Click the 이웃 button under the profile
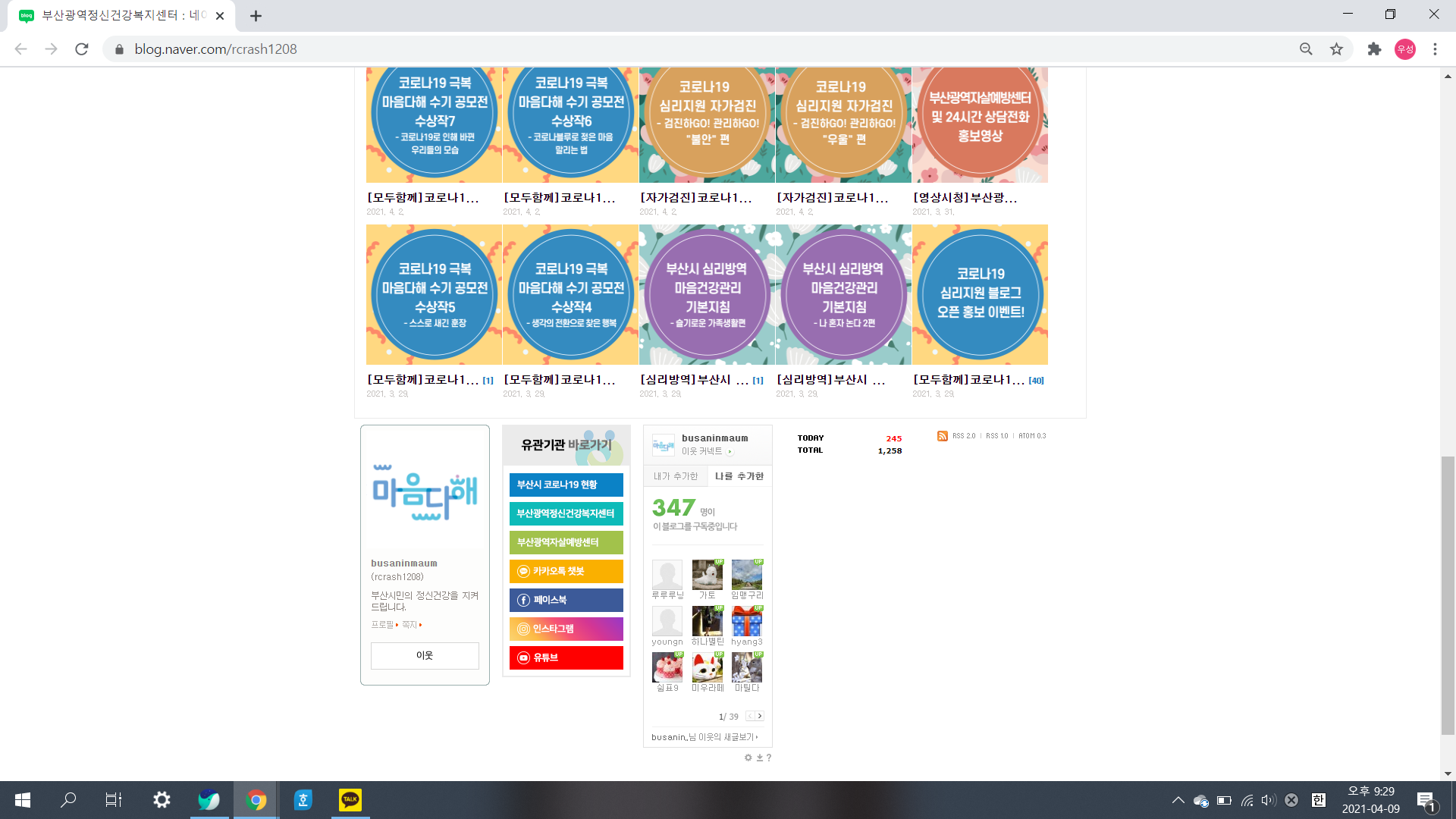Viewport: 1456px width, 819px height. click(x=425, y=656)
